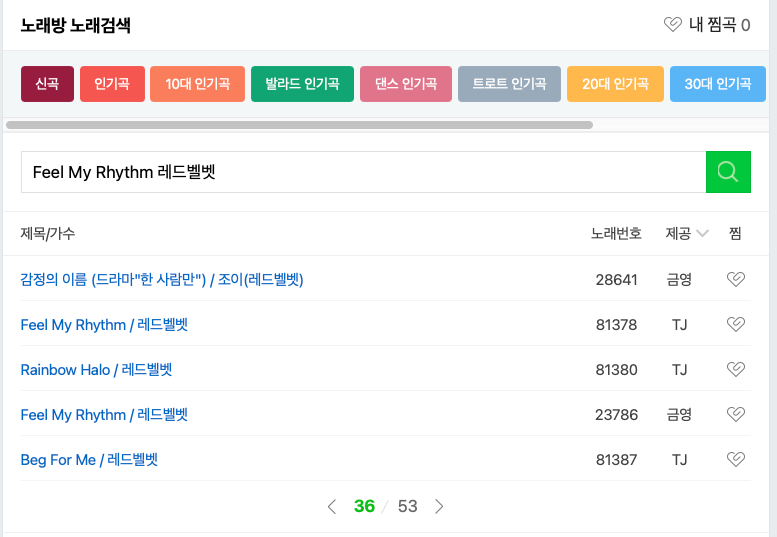Viewport: 777px width, 537px height.
Task: Click the 내 찜곡 0 label
Action: pos(720,25)
